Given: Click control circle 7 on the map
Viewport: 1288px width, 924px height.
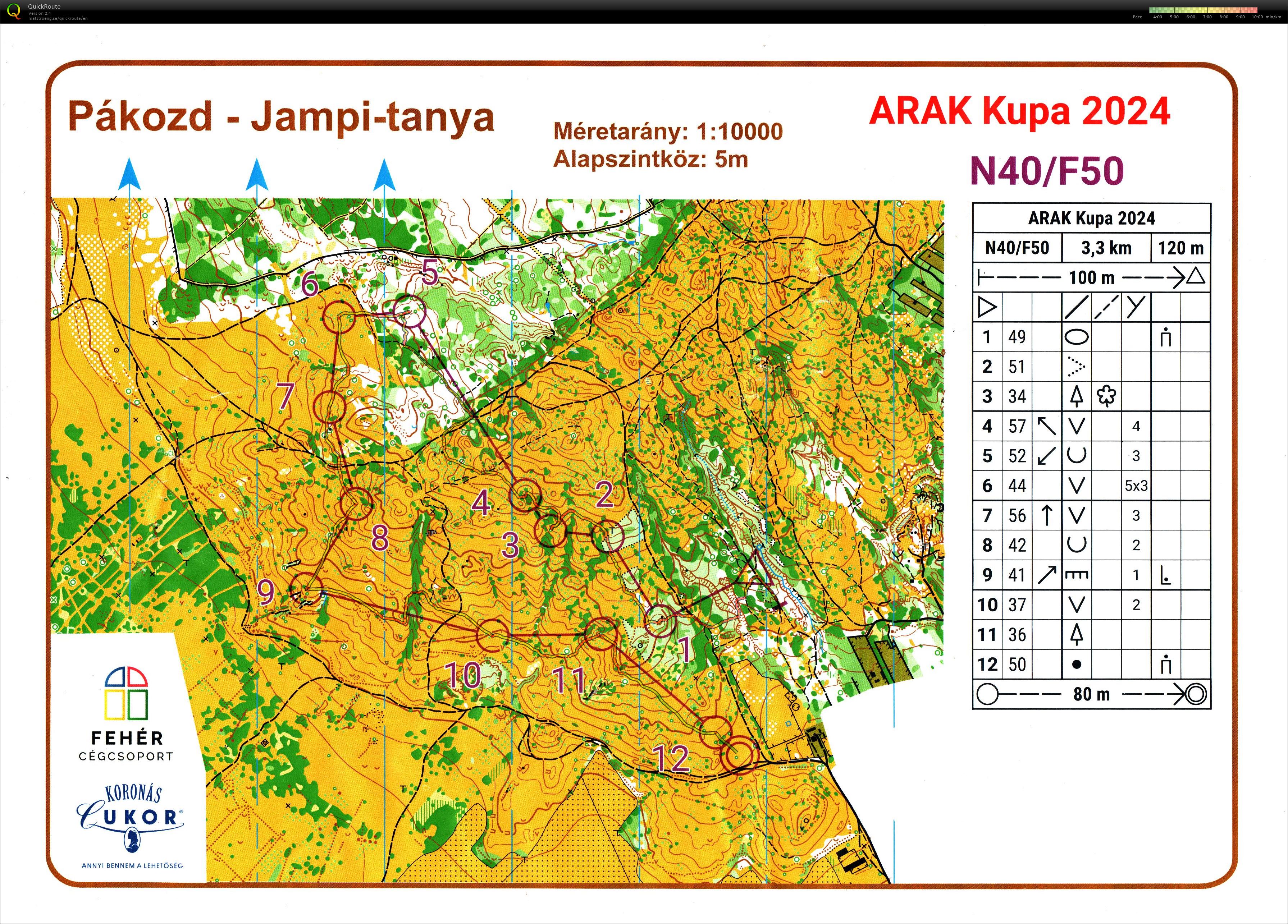Looking at the screenshot, I should 329,406.
